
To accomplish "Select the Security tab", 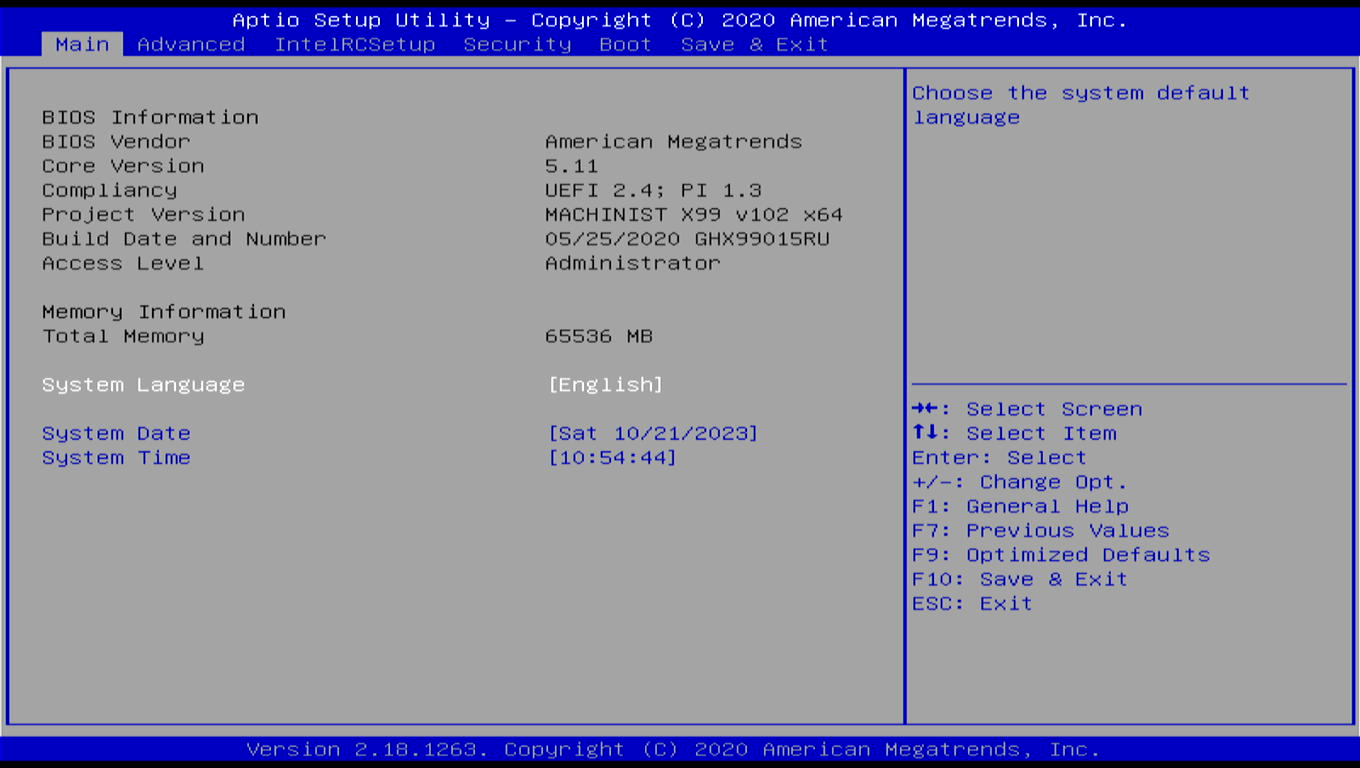I will click(x=517, y=44).
